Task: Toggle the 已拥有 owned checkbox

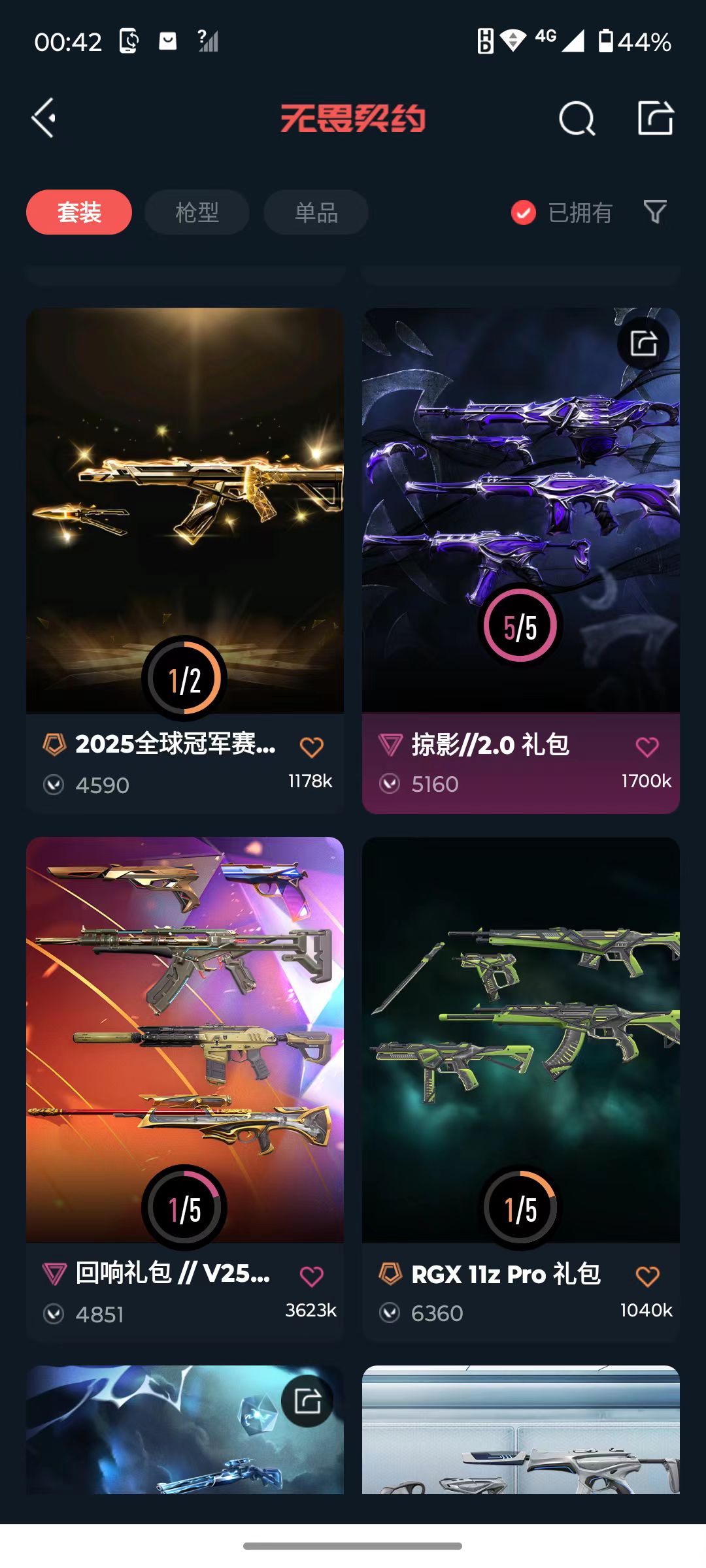Action: (x=524, y=212)
